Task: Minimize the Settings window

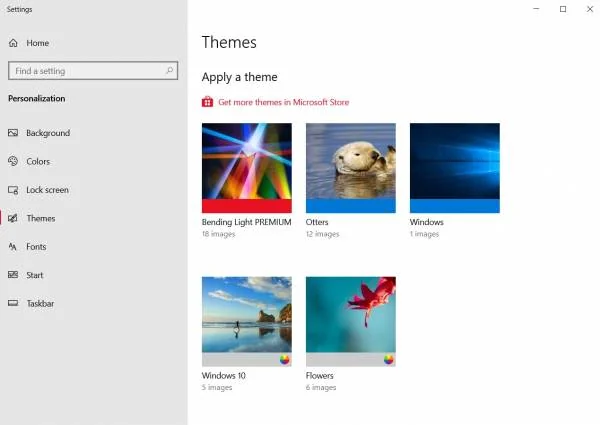Action: pyautogui.click(x=536, y=9)
